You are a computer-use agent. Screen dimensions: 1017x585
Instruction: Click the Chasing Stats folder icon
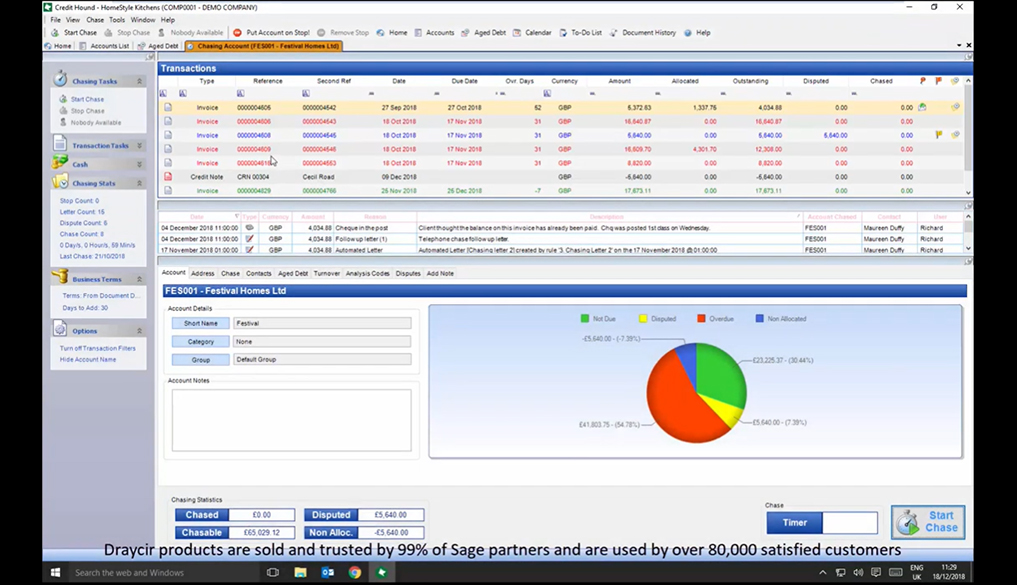coord(60,182)
